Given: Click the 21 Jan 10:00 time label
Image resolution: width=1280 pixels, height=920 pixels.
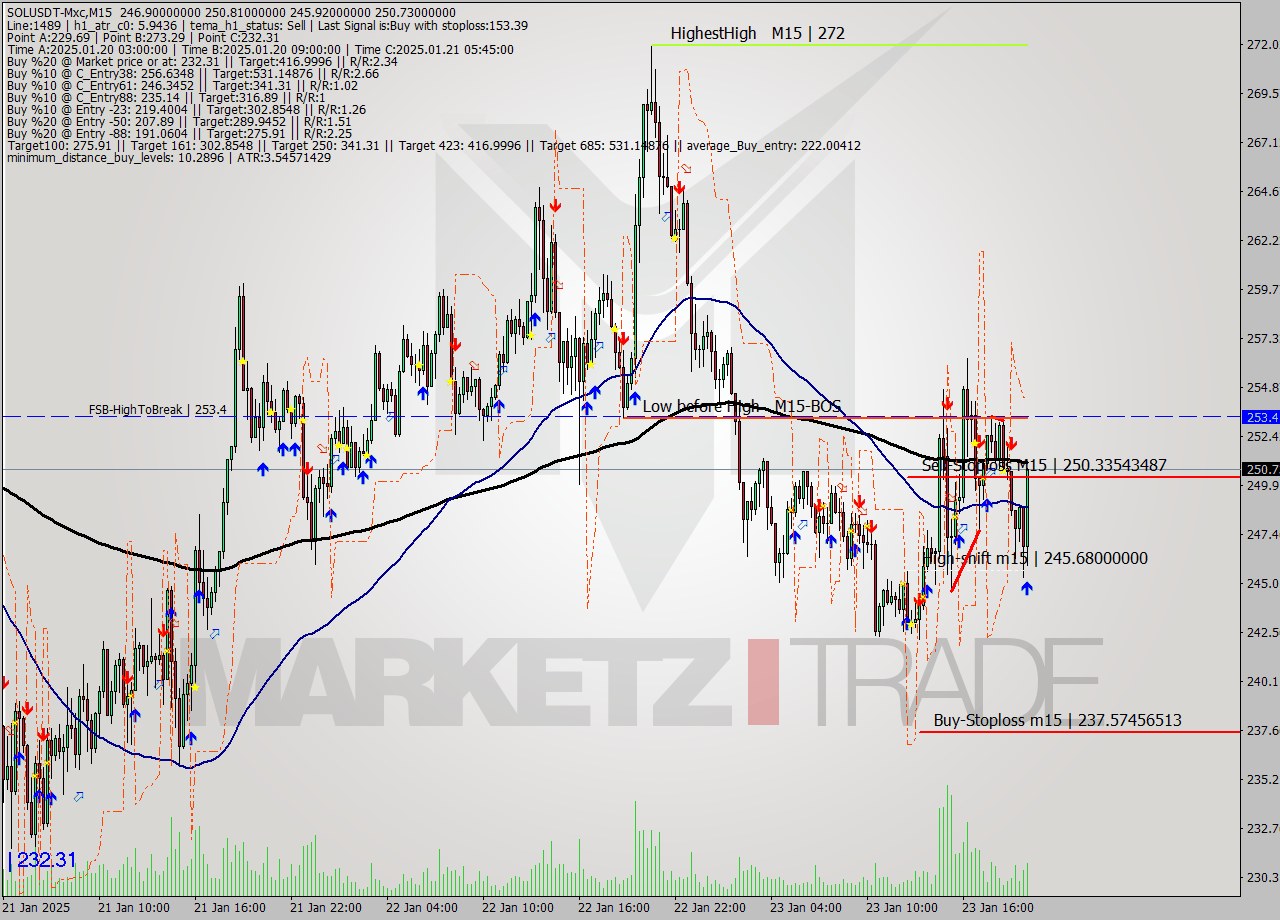Looking at the screenshot, I should (x=134, y=907).
